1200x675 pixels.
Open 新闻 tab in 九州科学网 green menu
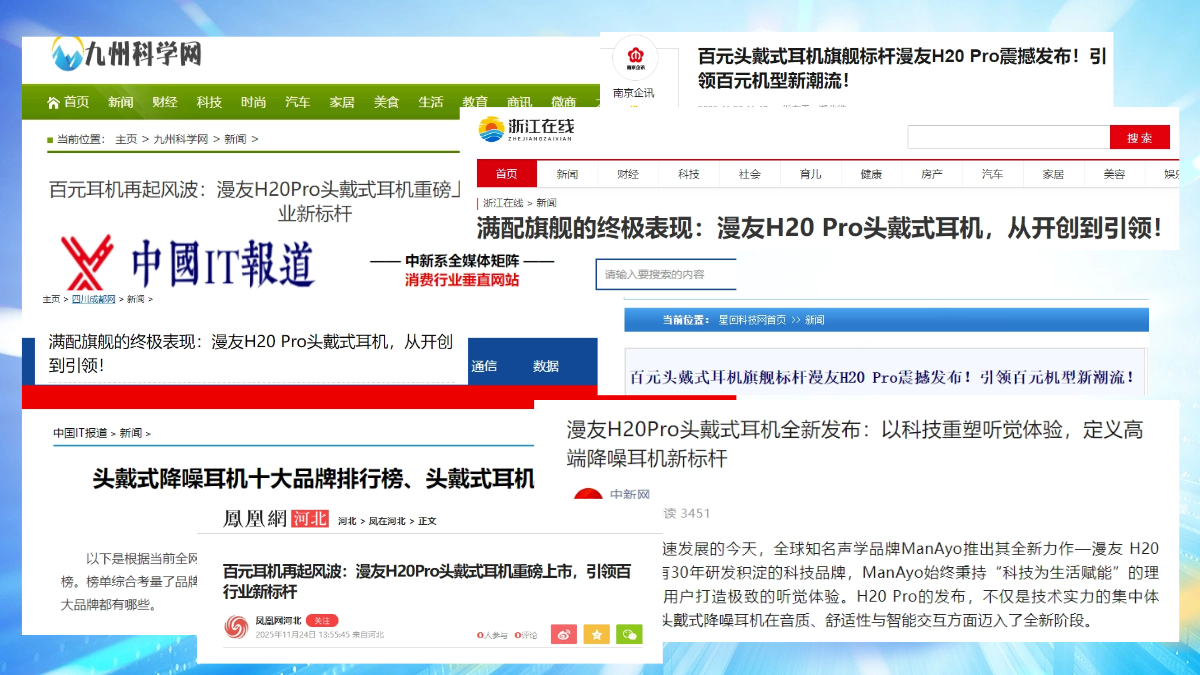pos(121,102)
